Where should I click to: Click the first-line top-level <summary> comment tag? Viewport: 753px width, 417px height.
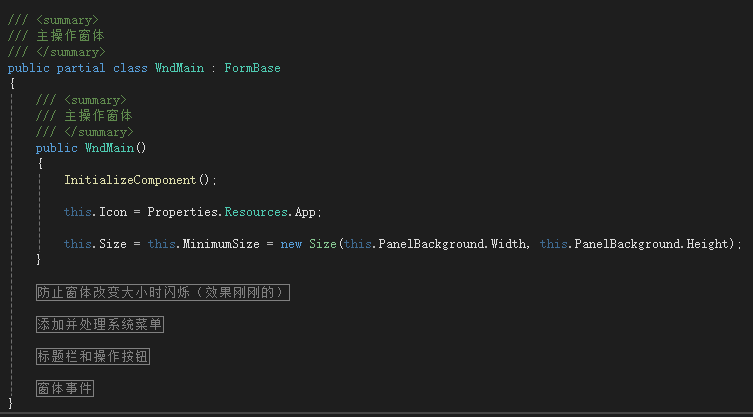pos(67,20)
